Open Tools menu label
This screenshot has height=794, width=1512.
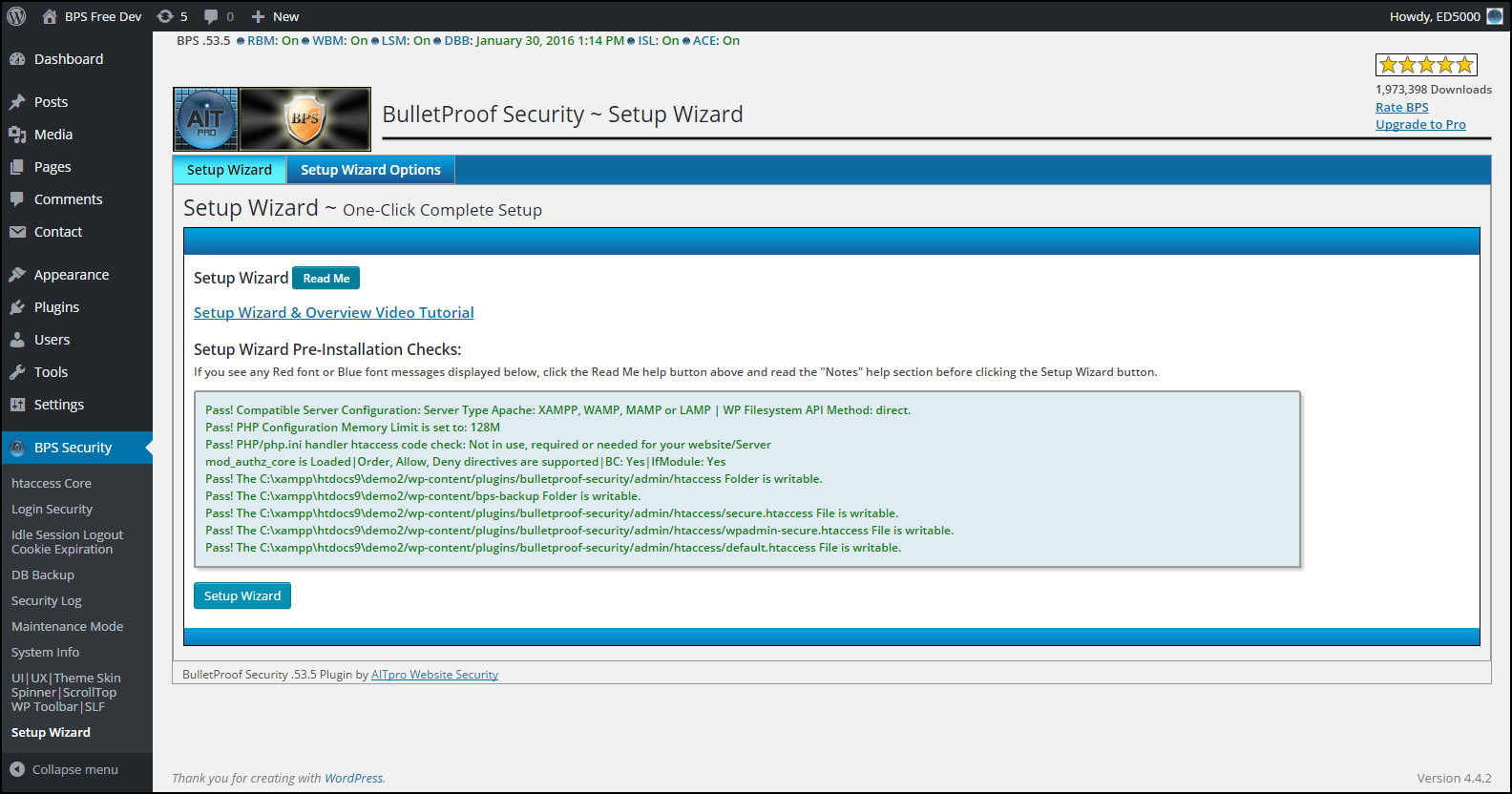51,372
